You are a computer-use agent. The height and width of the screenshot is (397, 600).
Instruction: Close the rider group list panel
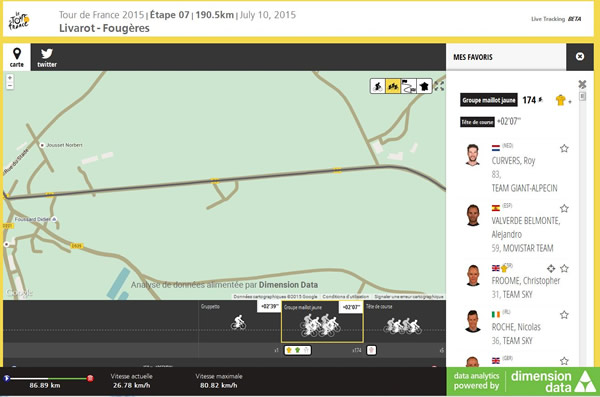coord(582,84)
